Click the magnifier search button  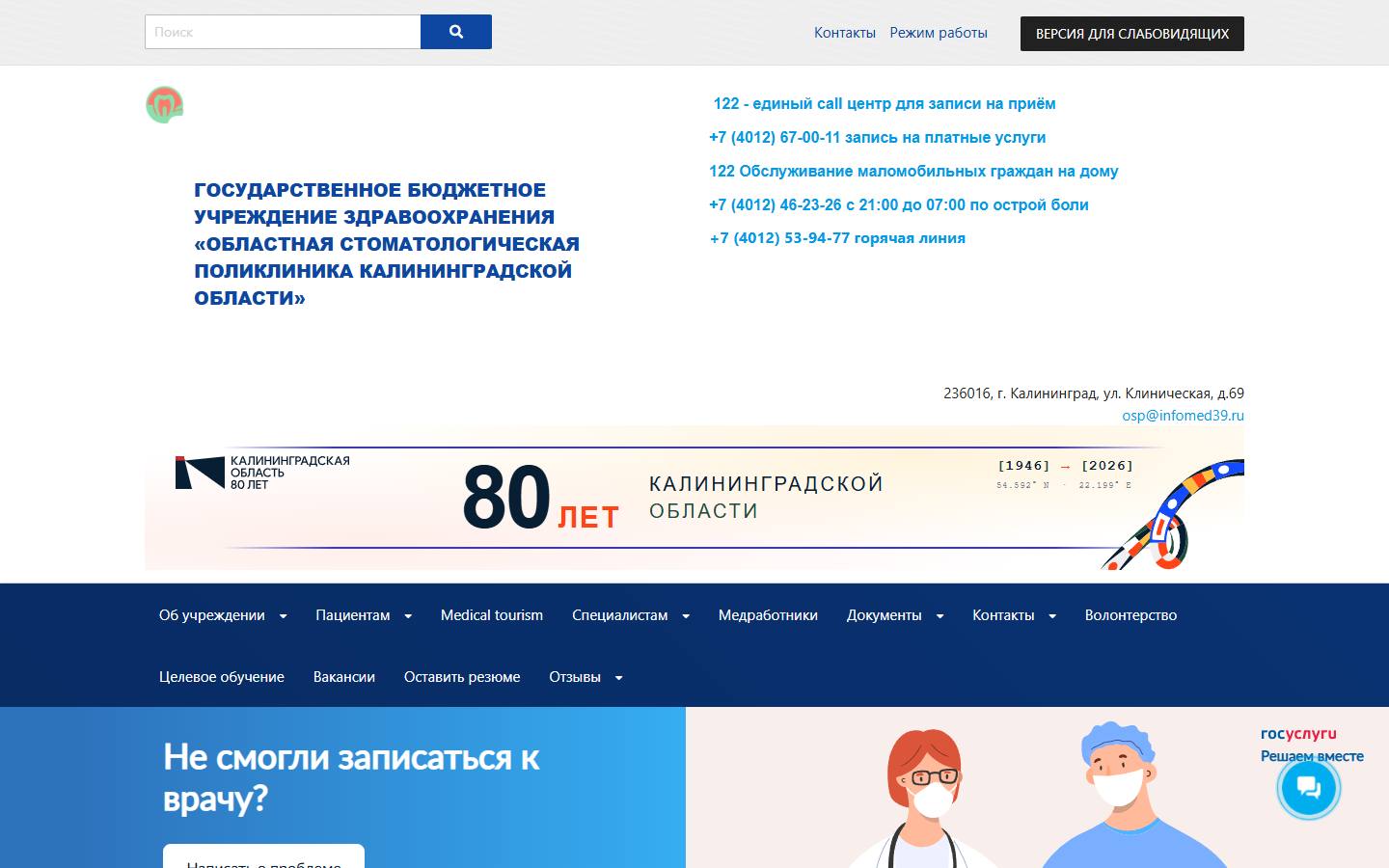[455, 32]
